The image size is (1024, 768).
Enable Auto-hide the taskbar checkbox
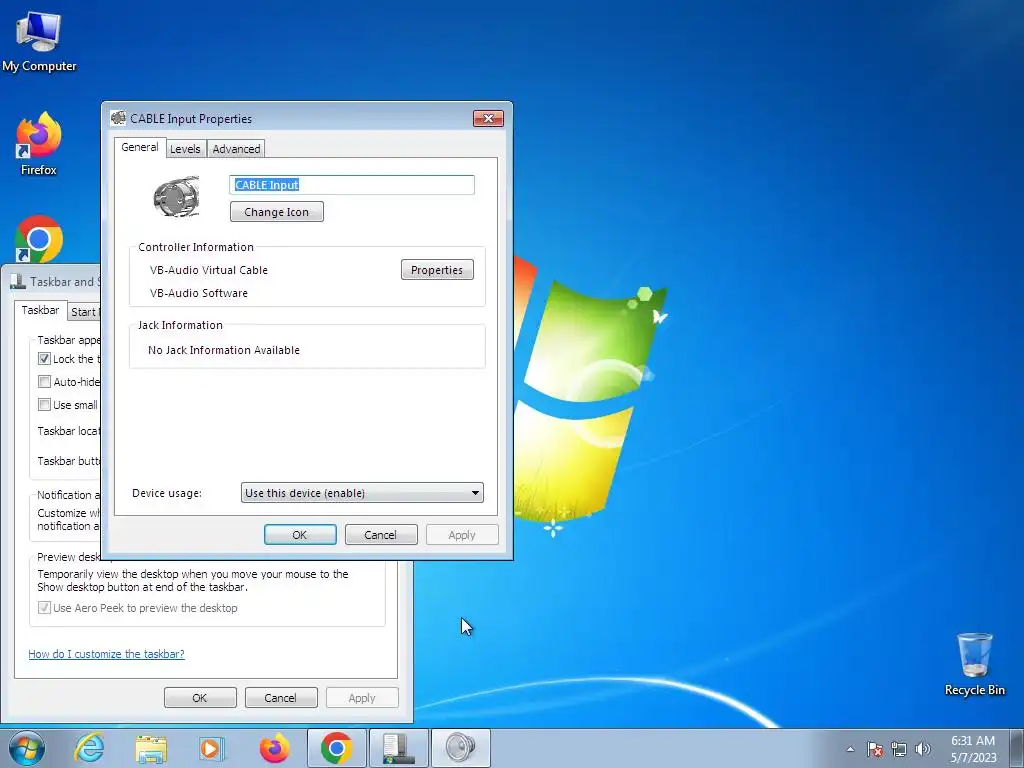click(x=44, y=381)
